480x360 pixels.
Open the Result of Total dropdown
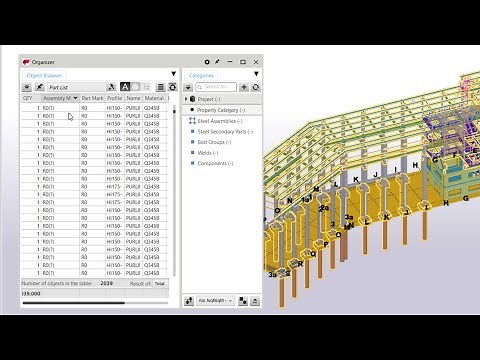click(160, 284)
